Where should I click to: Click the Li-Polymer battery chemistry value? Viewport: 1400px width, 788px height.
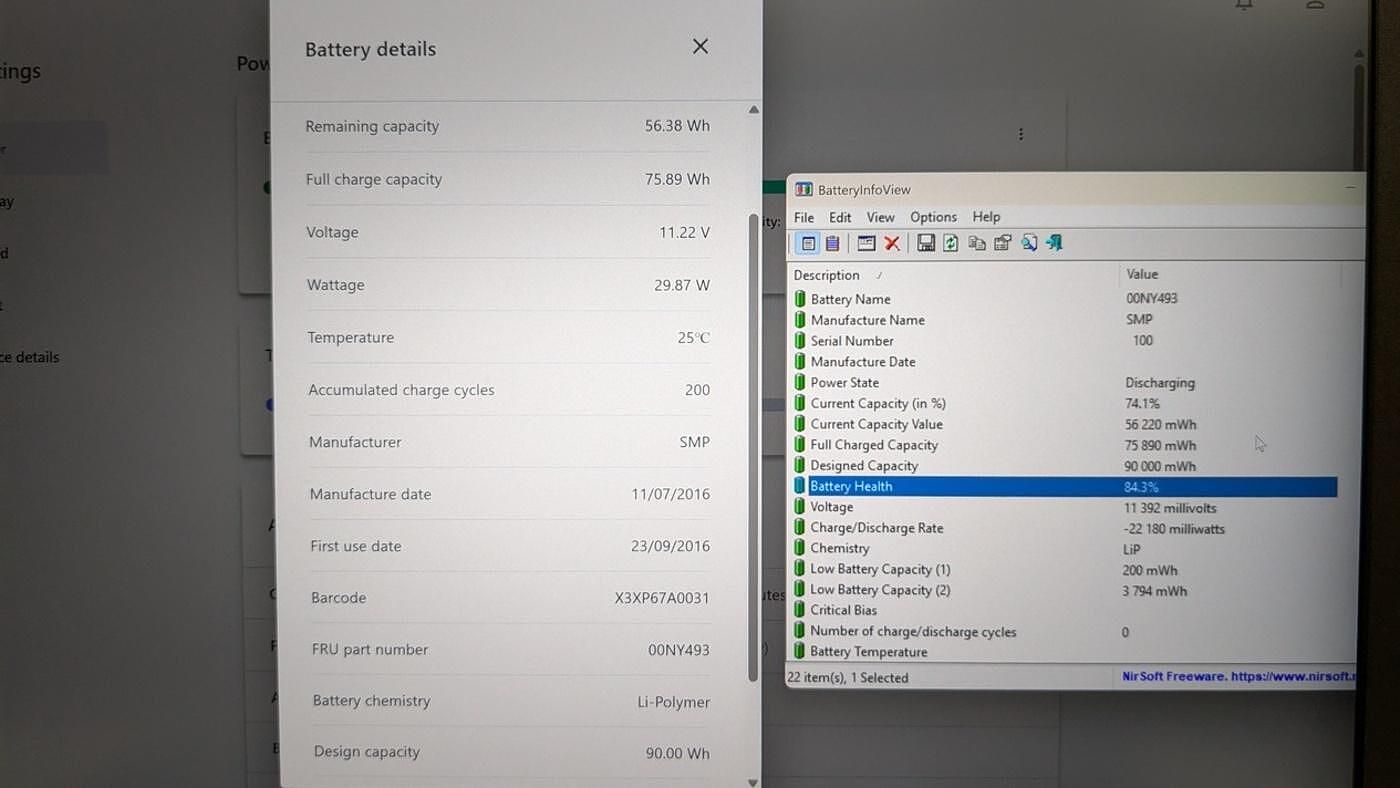[673, 702]
